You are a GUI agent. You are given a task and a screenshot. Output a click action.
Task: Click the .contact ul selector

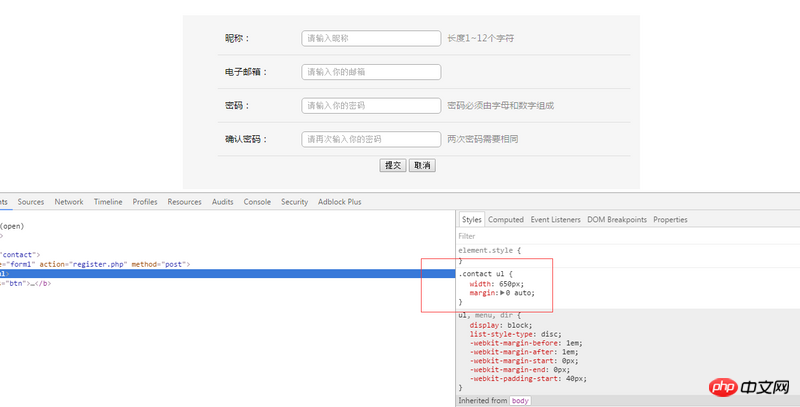(483, 274)
